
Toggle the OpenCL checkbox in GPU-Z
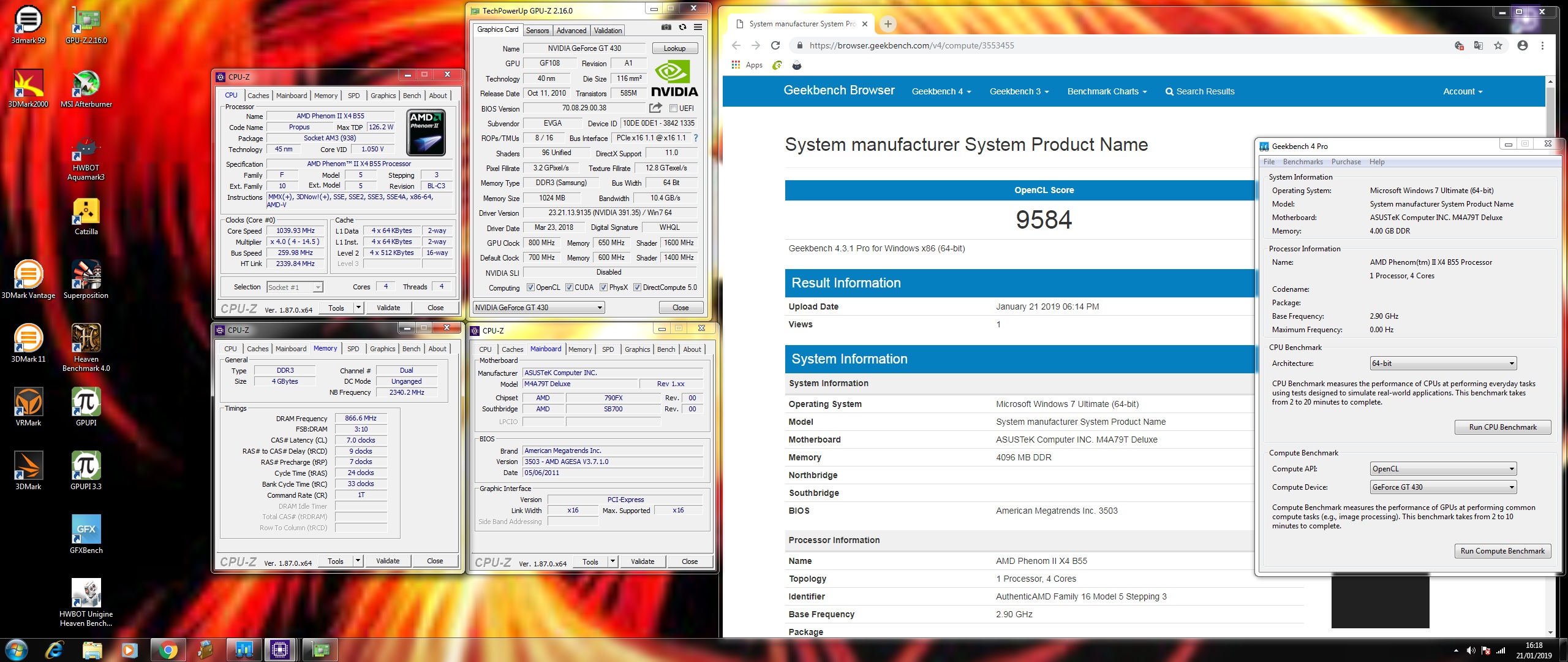530,287
